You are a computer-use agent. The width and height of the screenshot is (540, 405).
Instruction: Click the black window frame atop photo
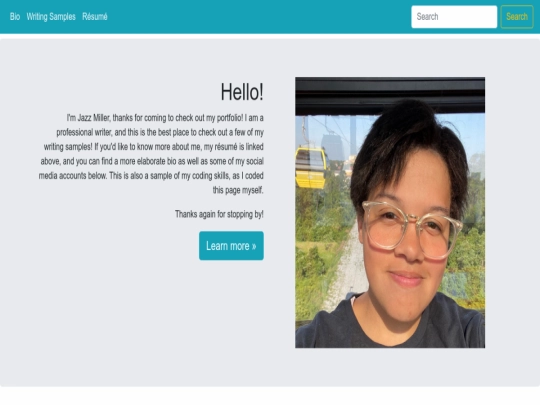click(x=390, y=96)
